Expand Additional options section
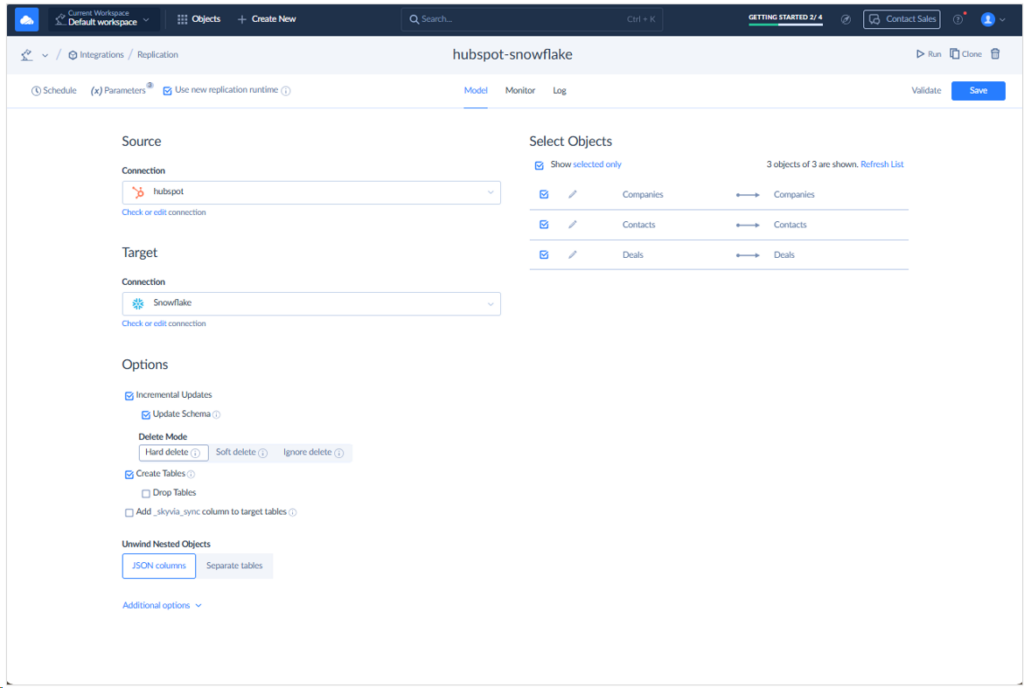The width and height of the screenshot is (1024, 688). tap(162, 605)
